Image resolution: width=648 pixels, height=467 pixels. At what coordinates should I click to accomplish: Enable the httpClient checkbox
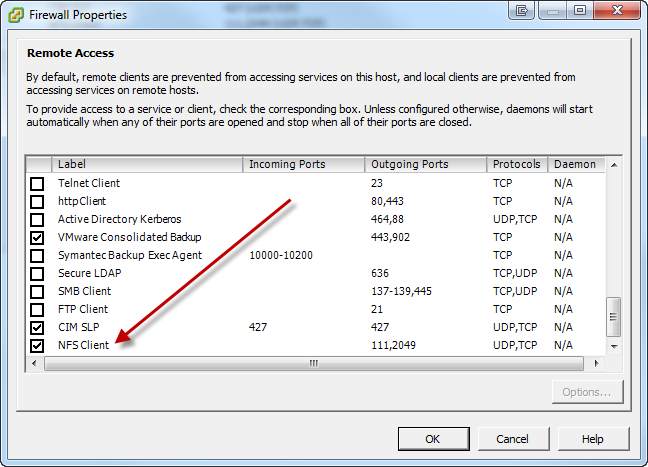[37, 202]
